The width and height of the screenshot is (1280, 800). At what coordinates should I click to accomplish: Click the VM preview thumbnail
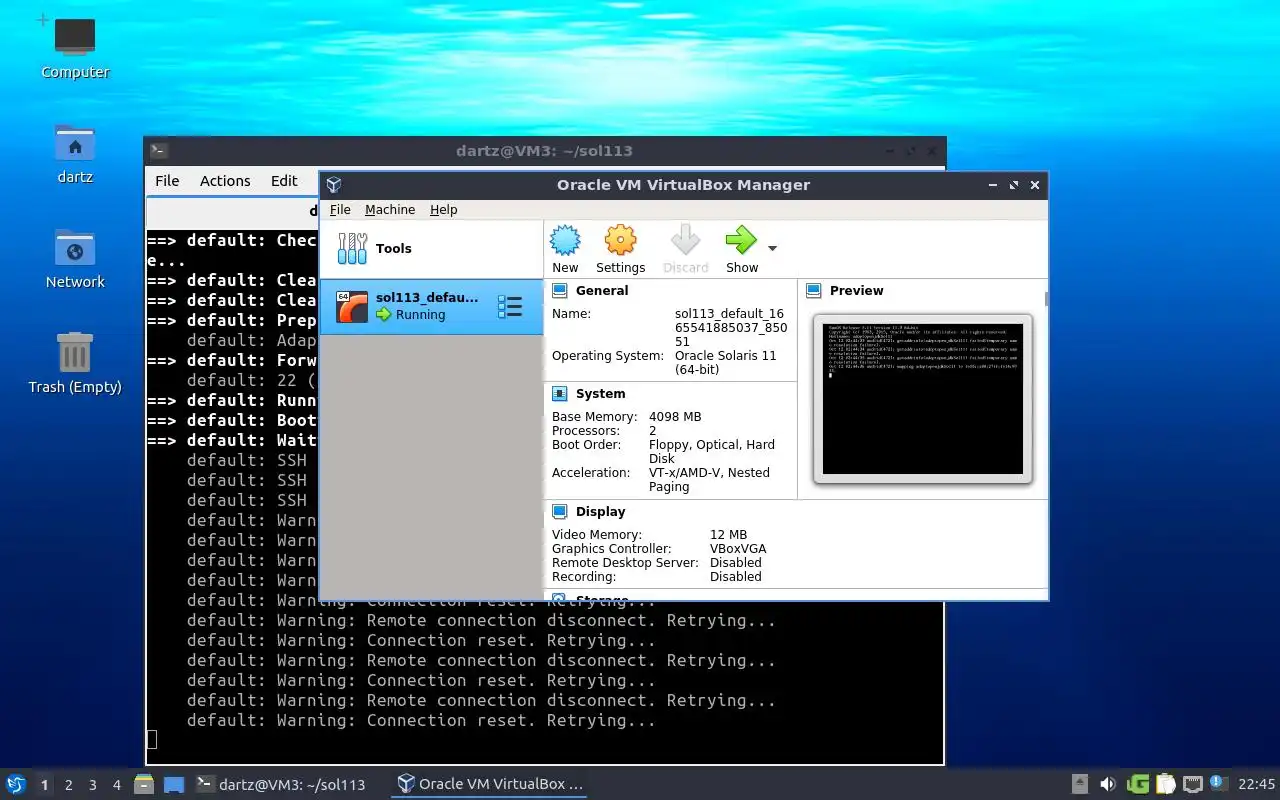point(923,398)
